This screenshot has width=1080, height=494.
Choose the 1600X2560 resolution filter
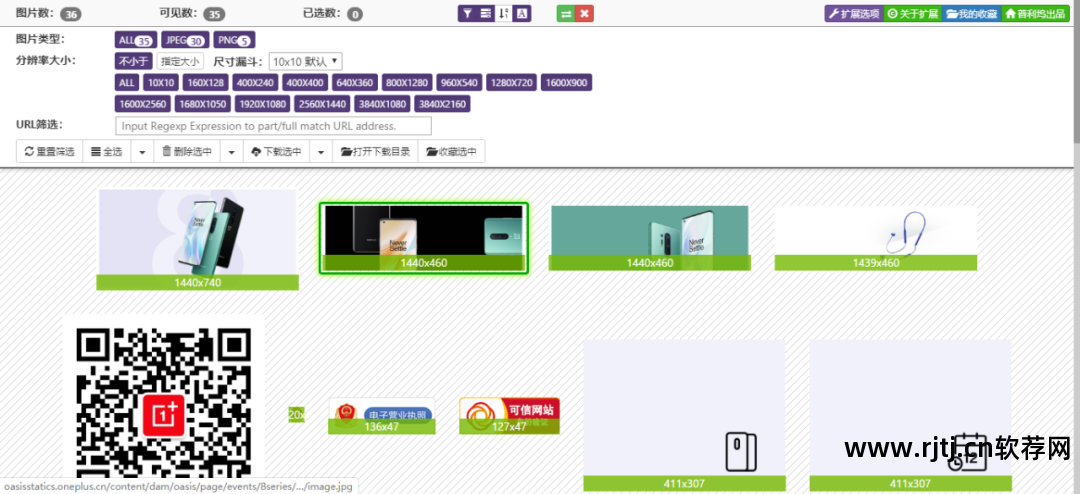click(143, 104)
